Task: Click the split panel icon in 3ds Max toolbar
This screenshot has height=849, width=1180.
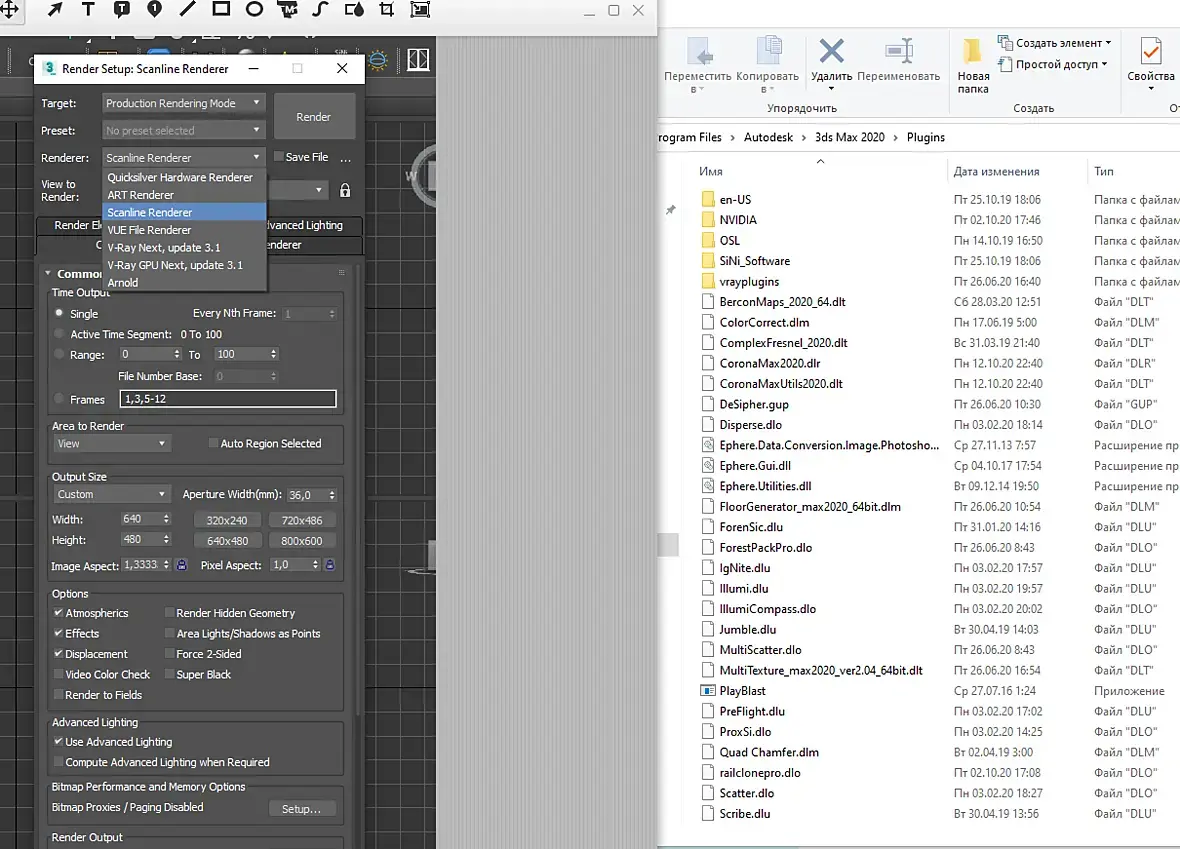Action: pos(418,60)
